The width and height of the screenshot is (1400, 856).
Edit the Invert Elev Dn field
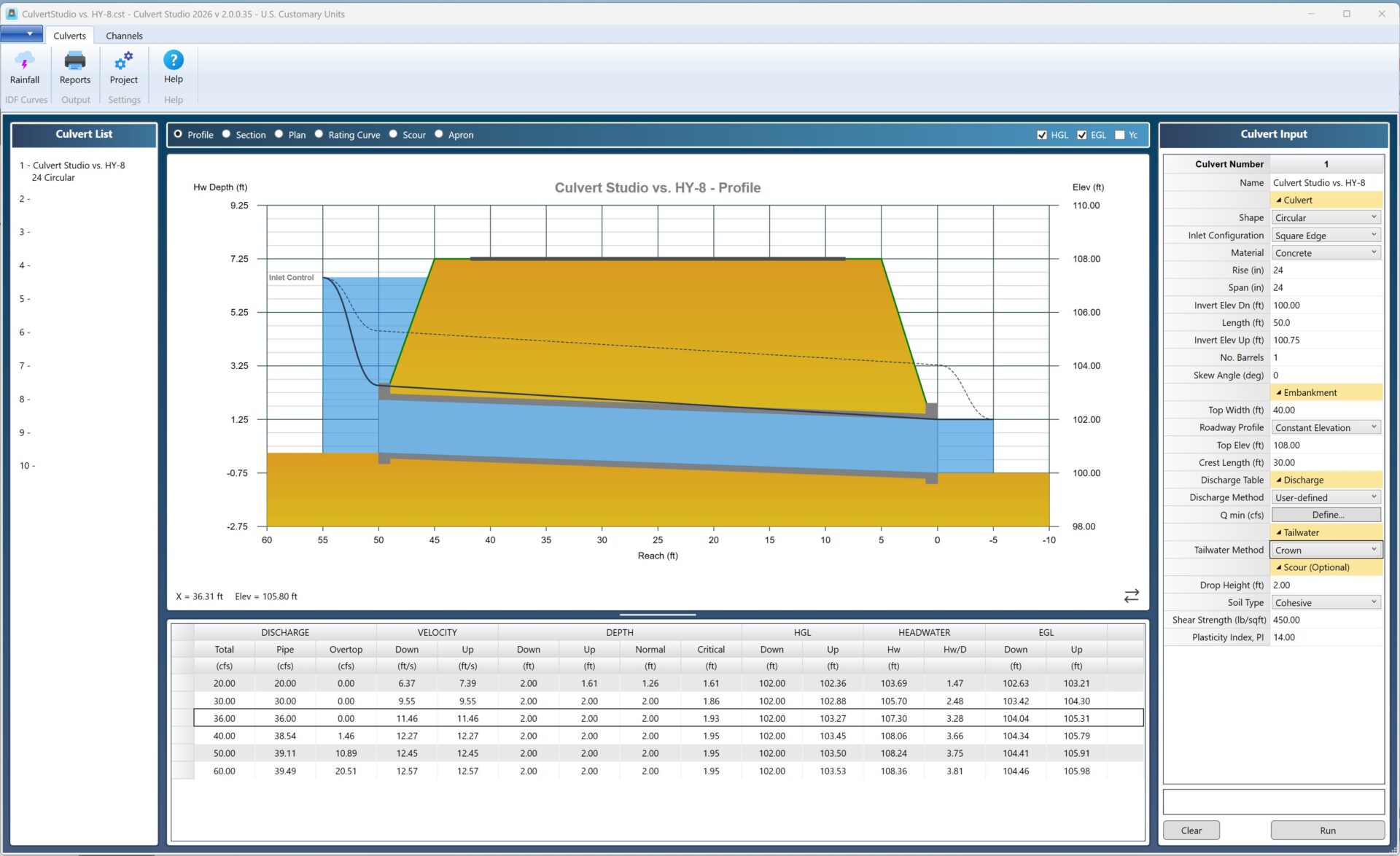[1327, 305]
